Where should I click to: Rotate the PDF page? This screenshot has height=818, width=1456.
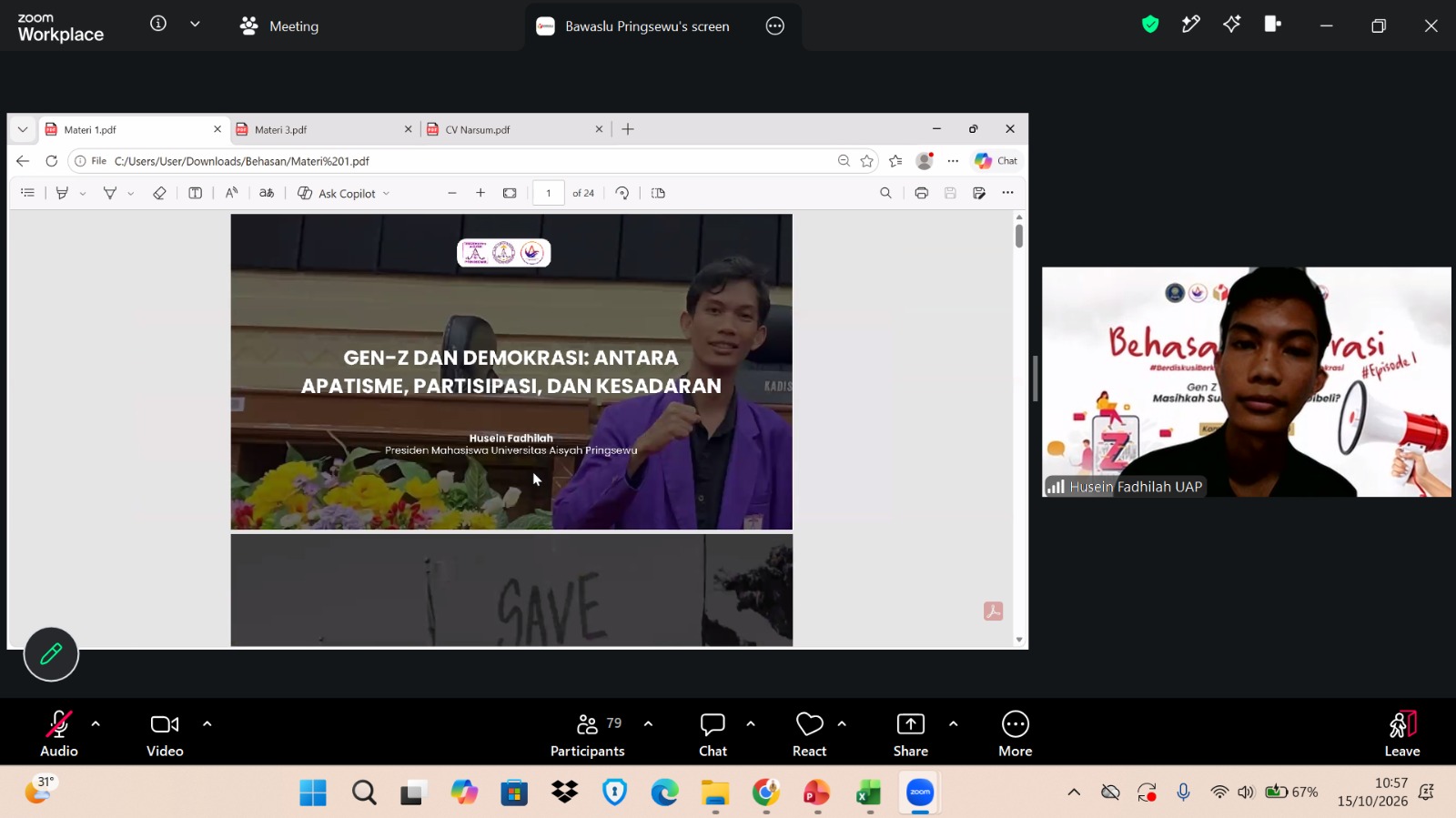[x=622, y=193]
